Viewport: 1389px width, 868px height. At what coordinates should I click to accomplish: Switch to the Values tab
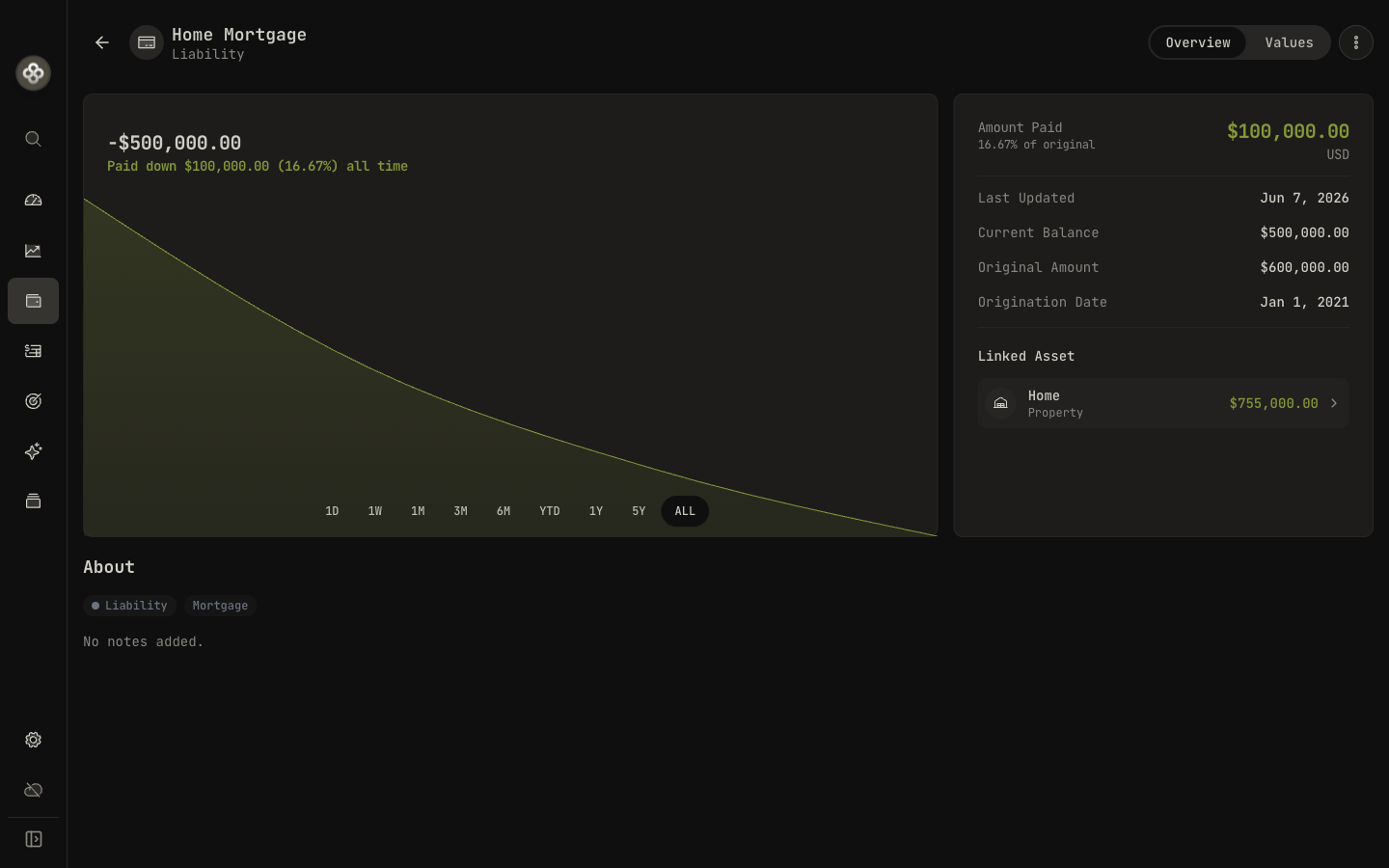(x=1289, y=42)
